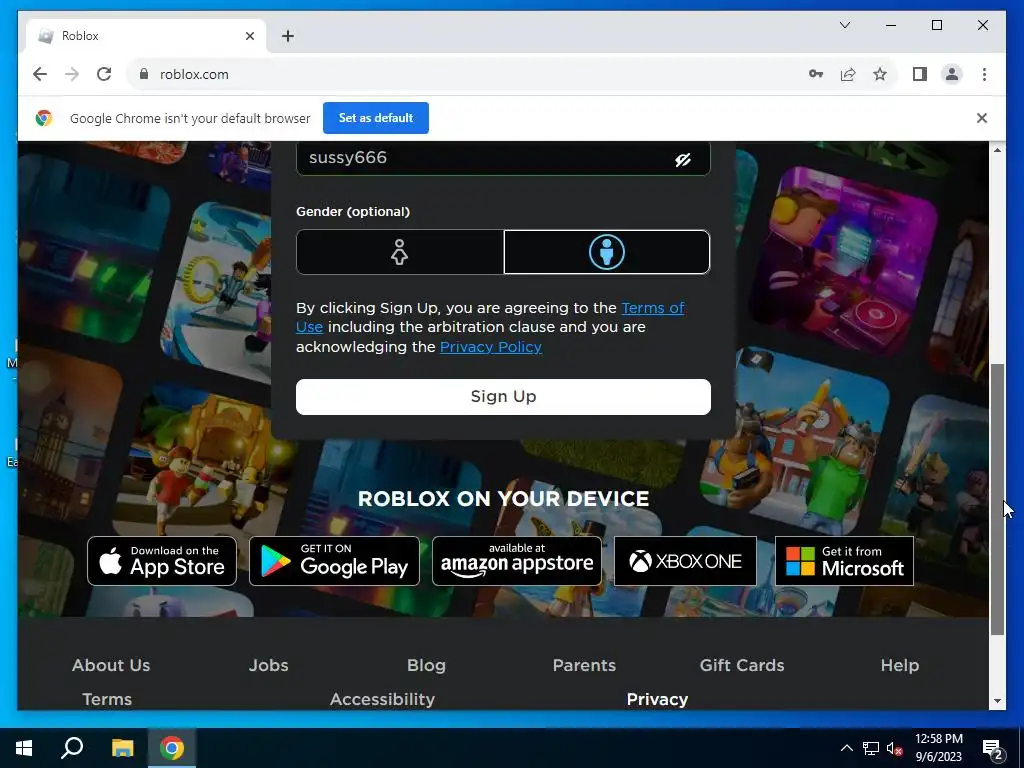Image resolution: width=1024 pixels, height=768 pixels.
Task: Set Chrome as default browser
Action: click(x=376, y=118)
